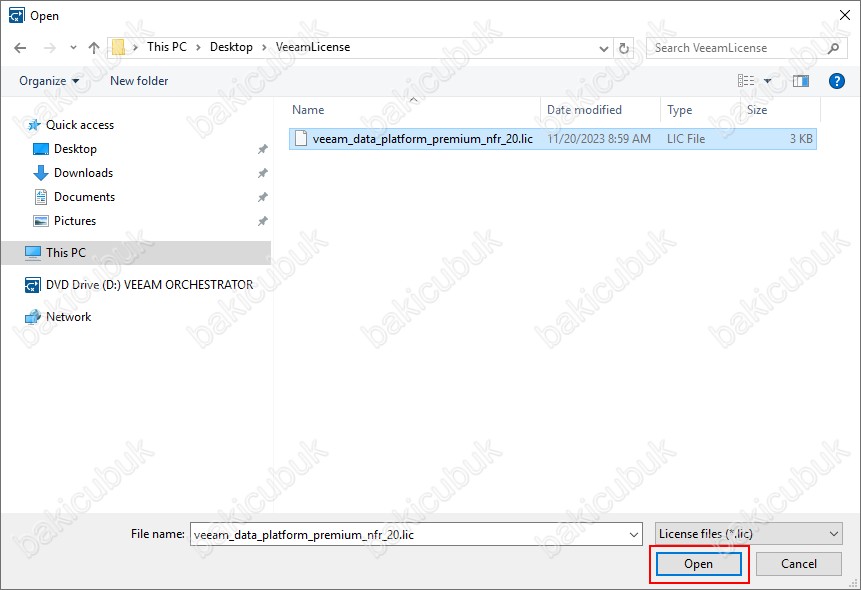The width and height of the screenshot is (861, 590).
Task: Select Quick access in navigation pane
Action: (80, 125)
